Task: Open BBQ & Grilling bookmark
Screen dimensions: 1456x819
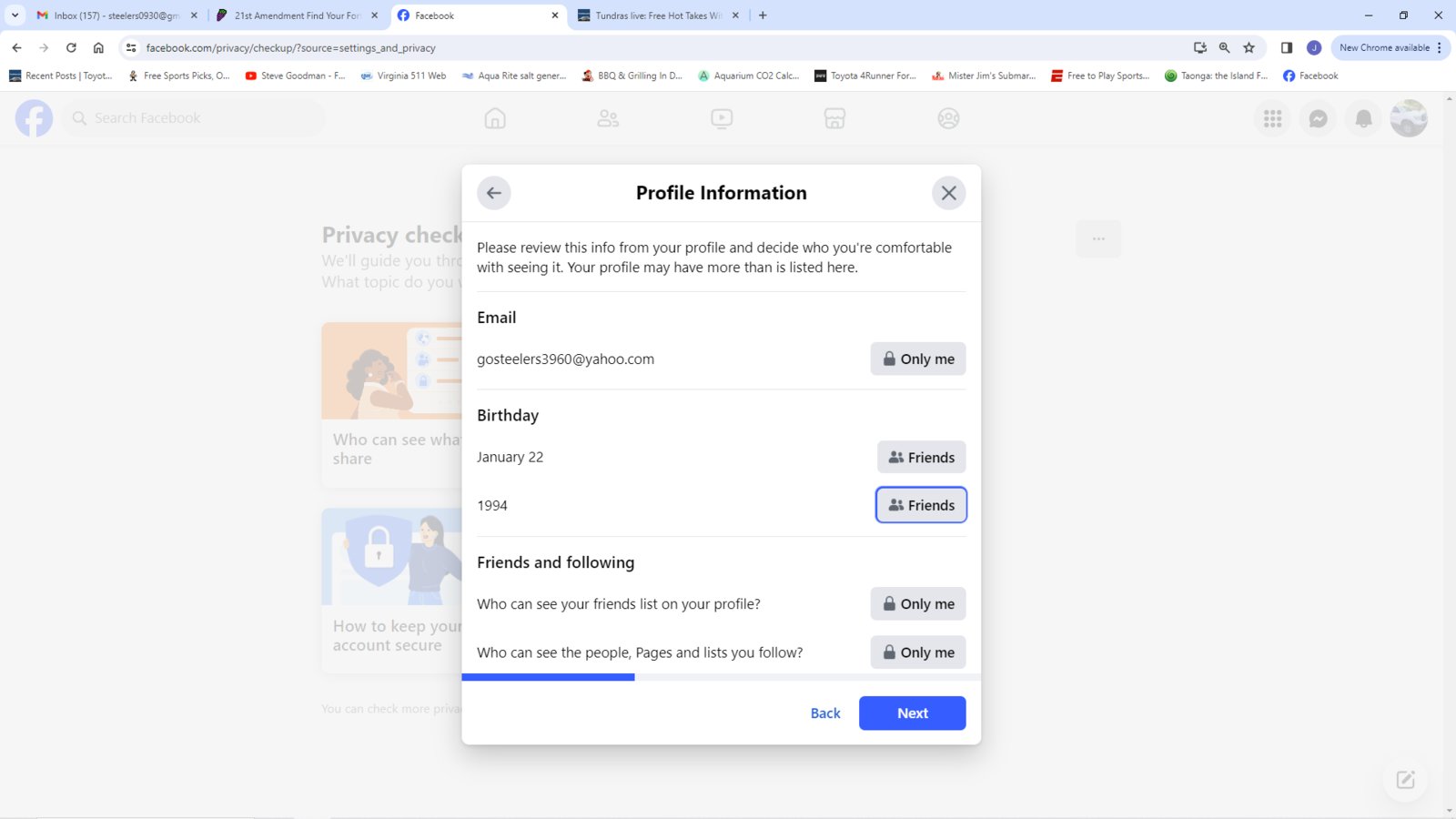Action: tap(632, 76)
